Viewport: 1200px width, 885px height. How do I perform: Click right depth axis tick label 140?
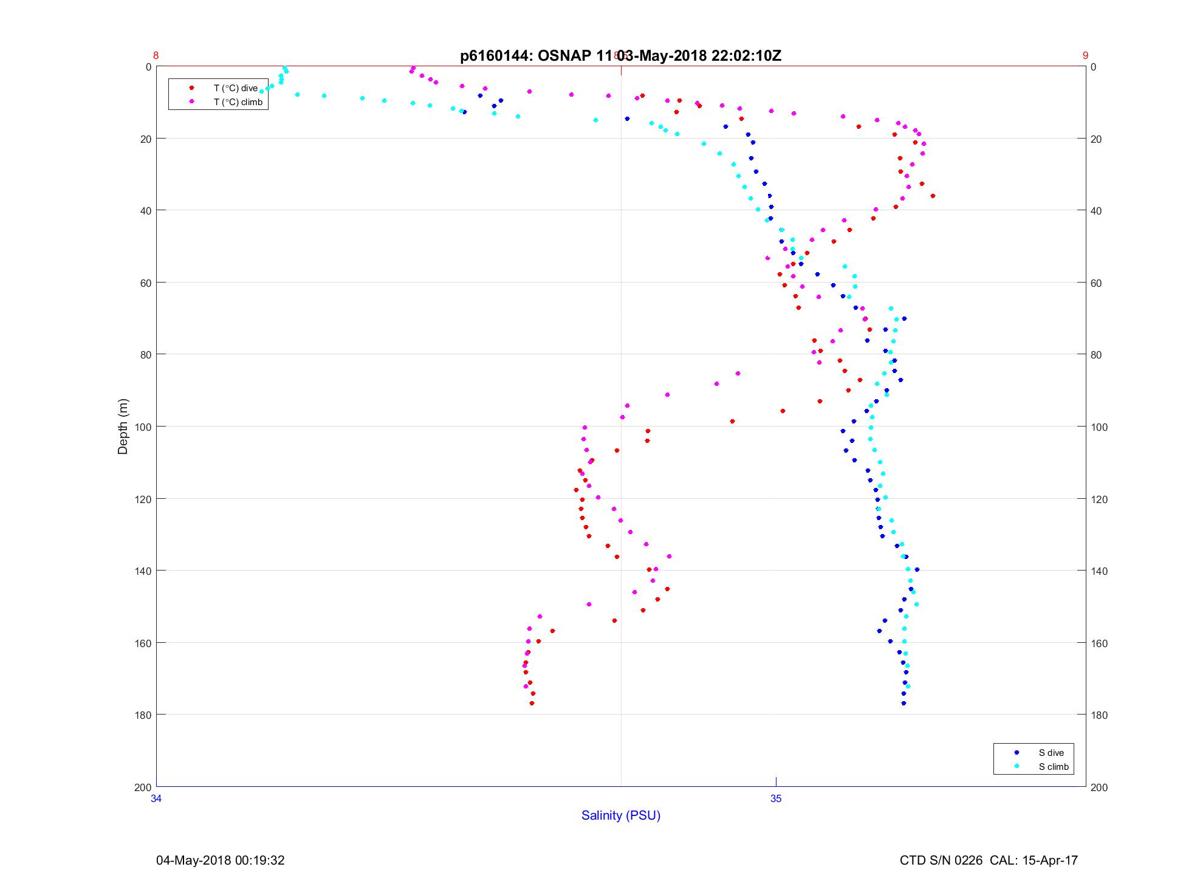pos(1100,571)
